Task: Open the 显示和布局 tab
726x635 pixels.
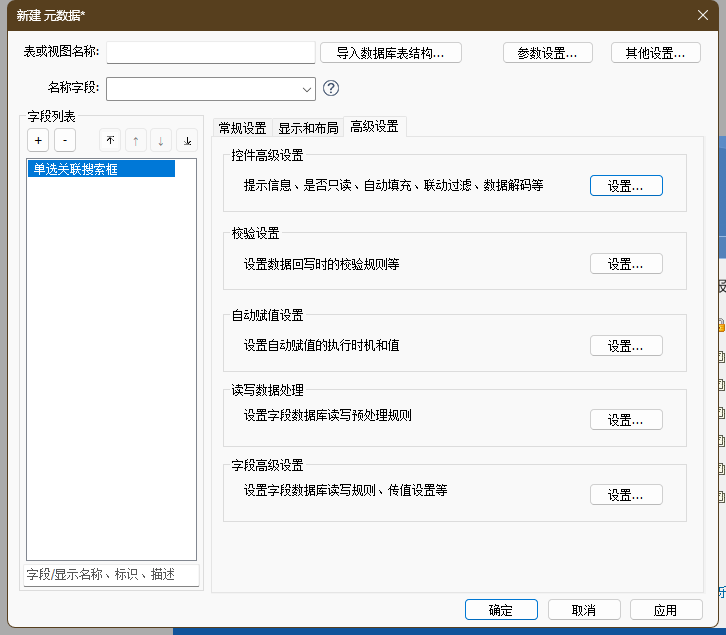Action: click(308, 127)
